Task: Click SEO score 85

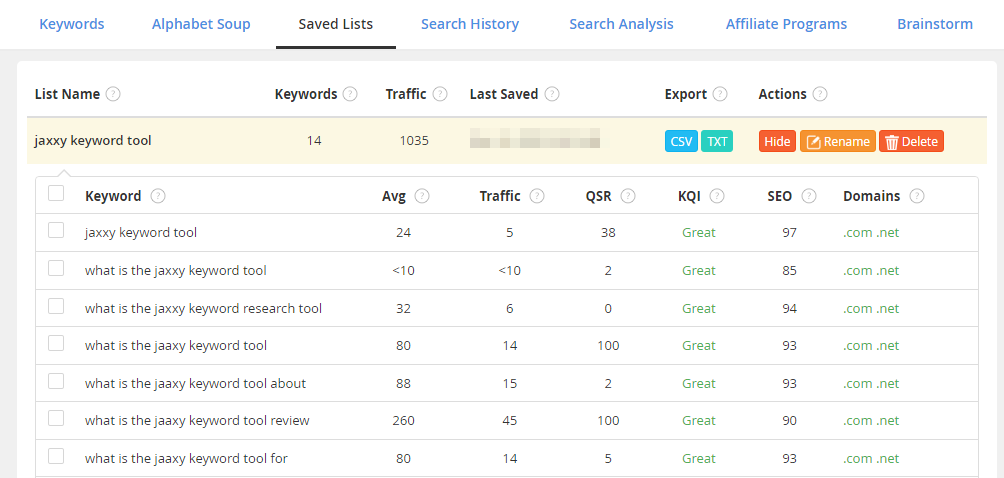Action: click(789, 271)
